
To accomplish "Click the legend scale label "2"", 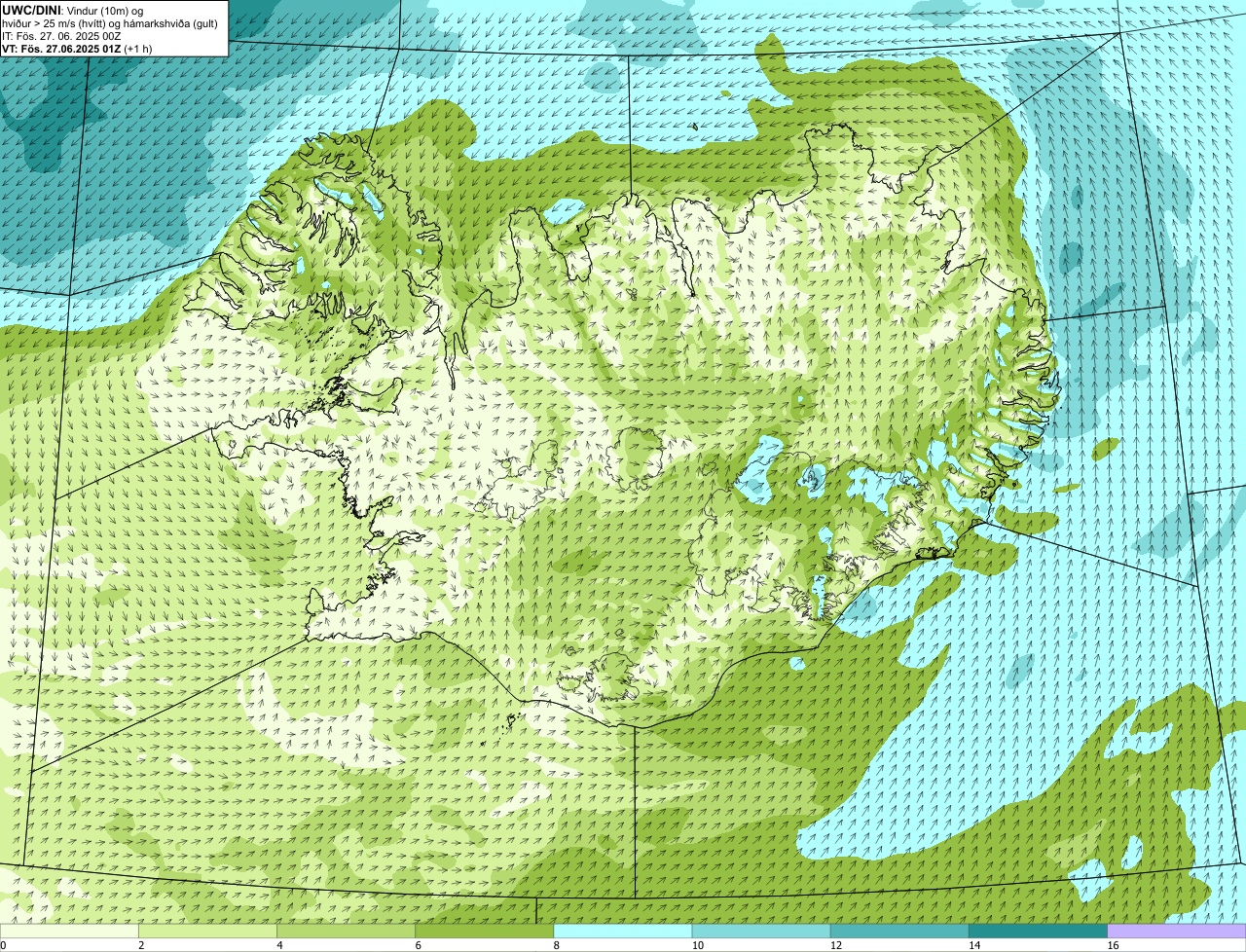I will 141,945.
